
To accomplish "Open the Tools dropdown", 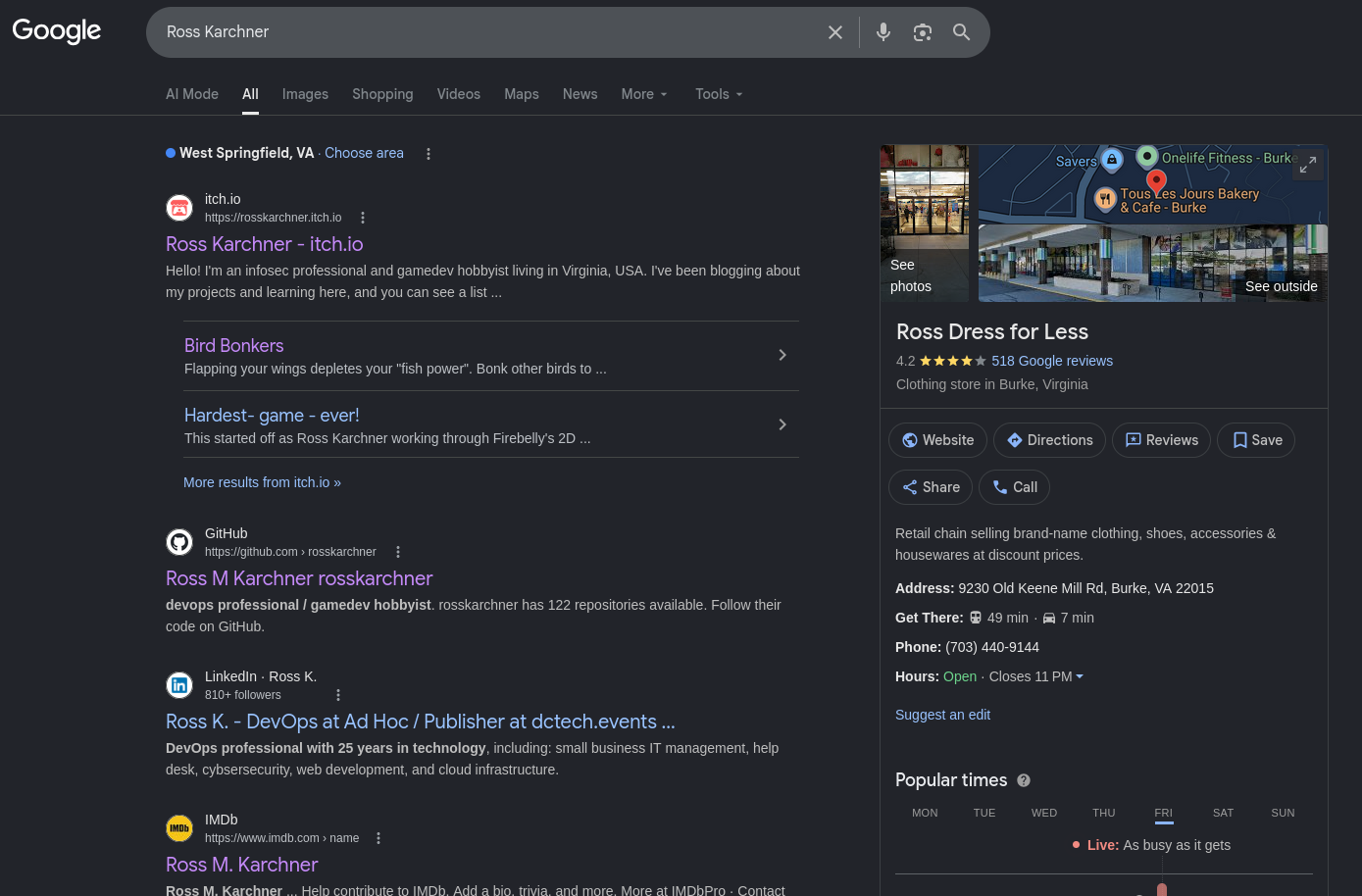I will (x=719, y=94).
